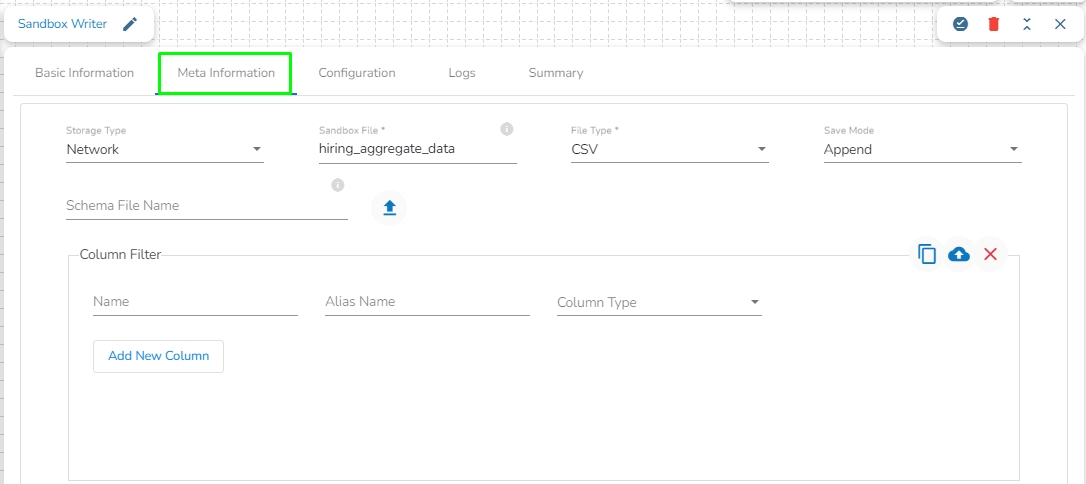The width and height of the screenshot is (1086, 484).
Task: Upload a schema file with the arrow icon
Action: click(x=390, y=207)
